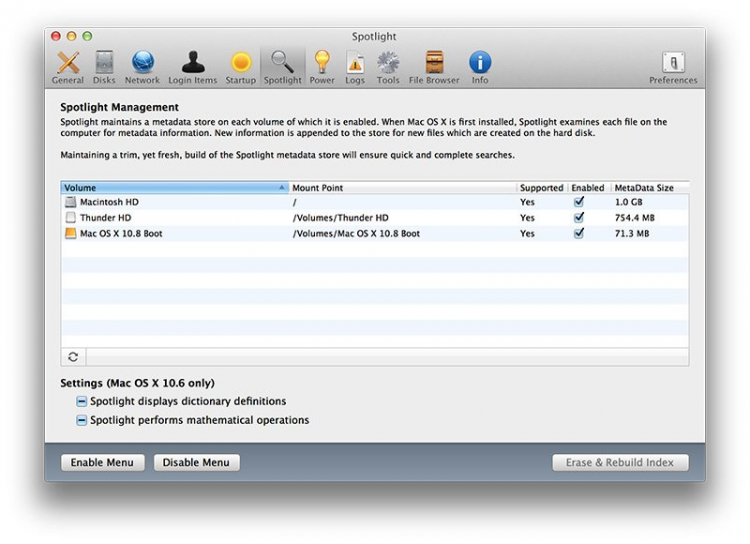The height and width of the screenshot is (544, 750).
Task: Zoom the Spotlight window with green button
Action: coord(87,36)
